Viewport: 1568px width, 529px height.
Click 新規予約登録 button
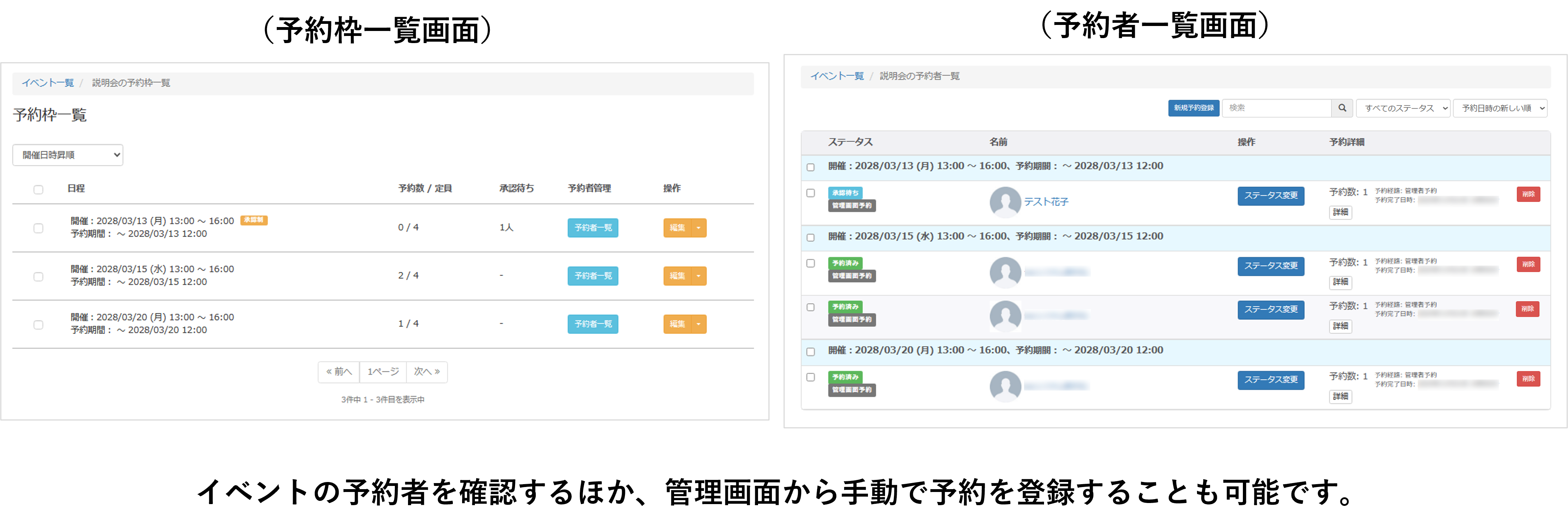coord(1193,108)
